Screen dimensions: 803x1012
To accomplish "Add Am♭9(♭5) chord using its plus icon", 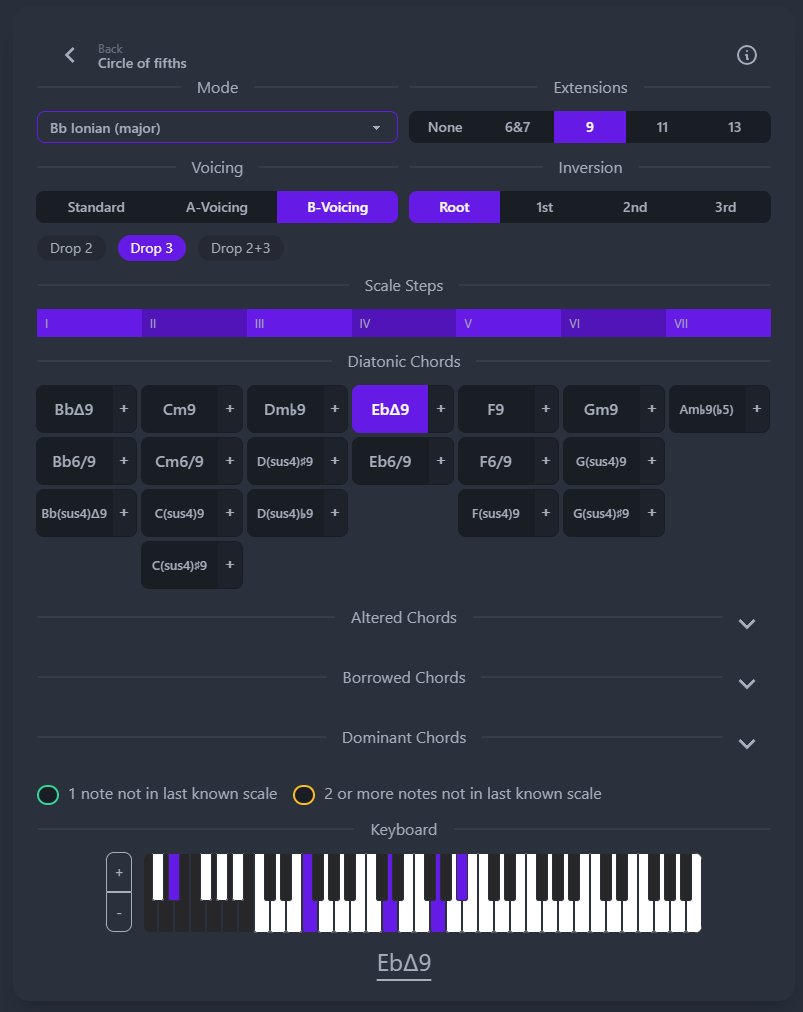I will pyautogui.click(x=757, y=409).
